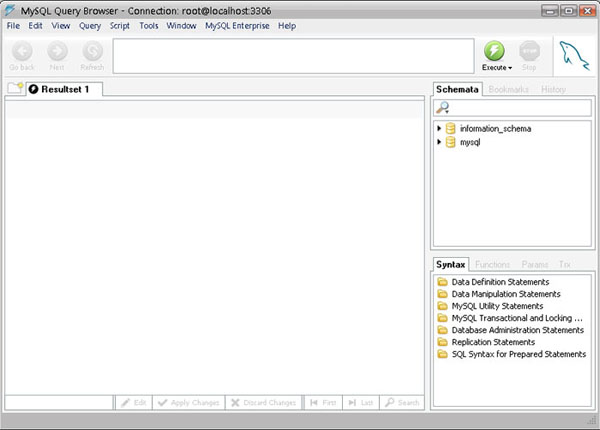Image resolution: width=600 pixels, height=430 pixels.
Task: Click the Go back arrow icon
Action: pyautogui.click(x=22, y=51)
